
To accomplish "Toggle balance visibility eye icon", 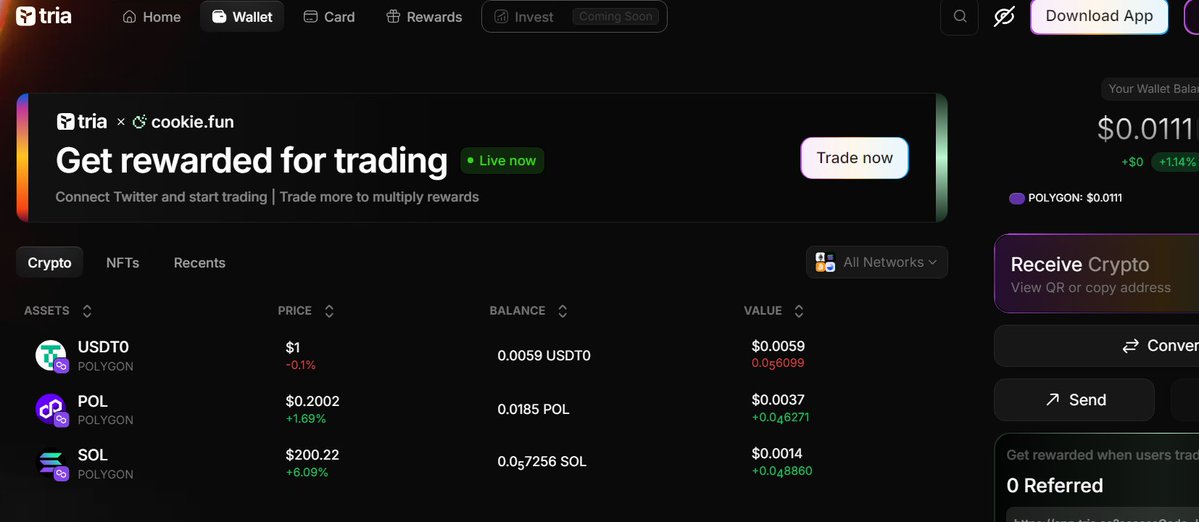I will coord(1004,17).
